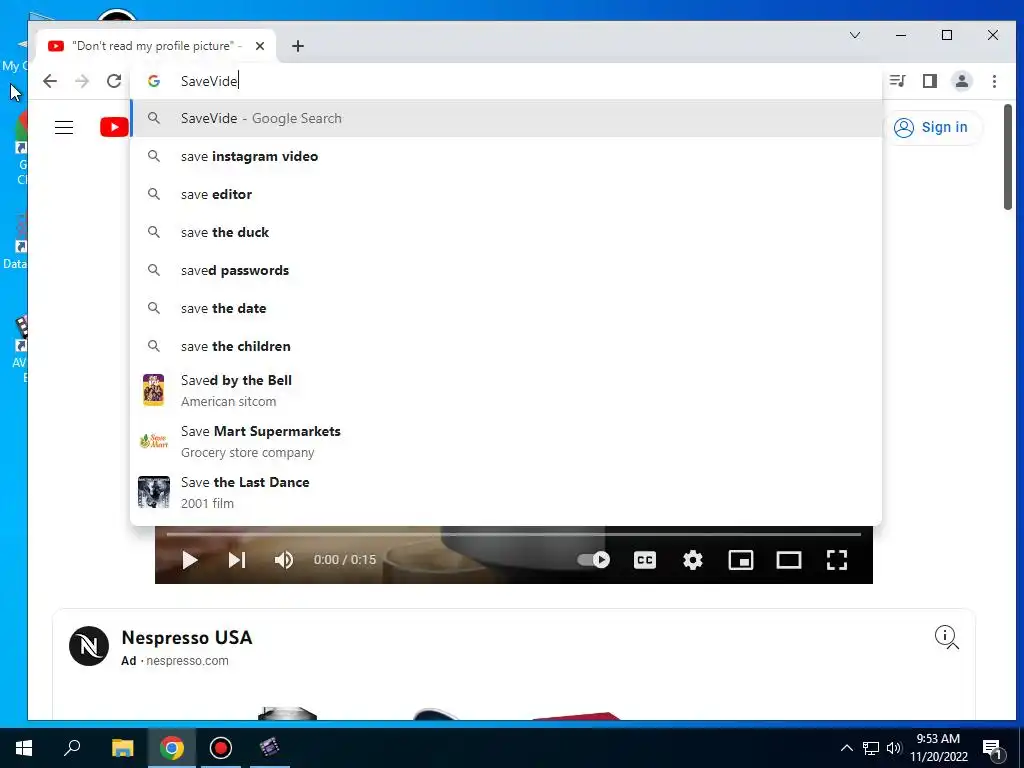Image resolution: width=1024 pixels, height=768 pixels.
Task: Open File Explorer from taskbar
Action: tap(122, 748)
